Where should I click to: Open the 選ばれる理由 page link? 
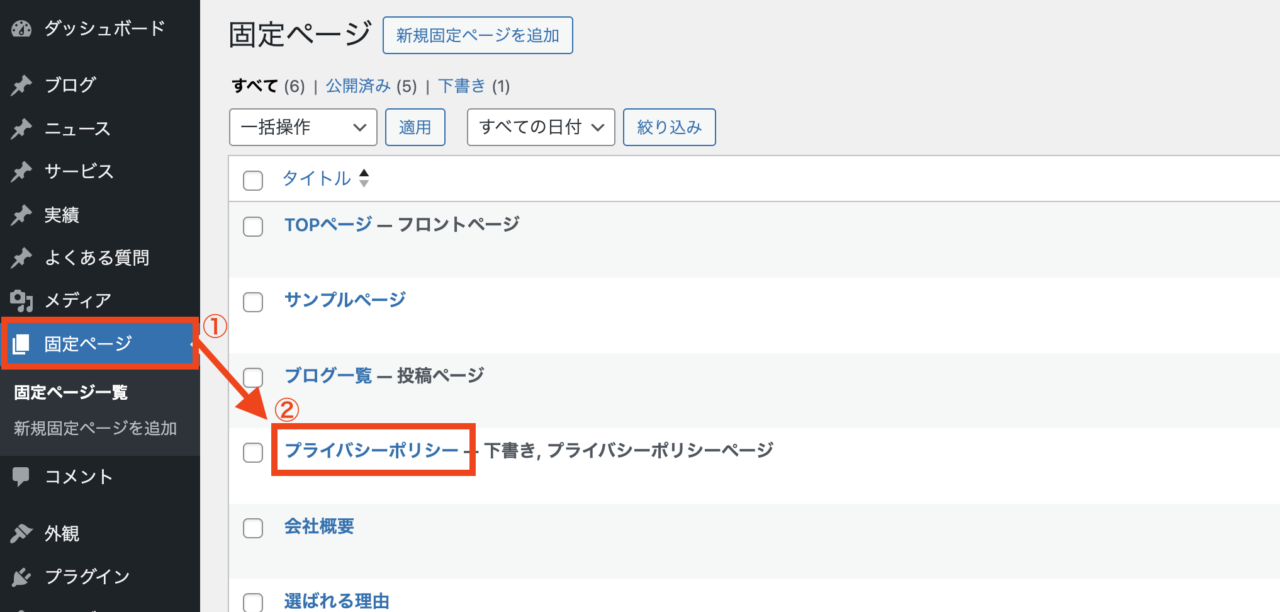[336, 602]
